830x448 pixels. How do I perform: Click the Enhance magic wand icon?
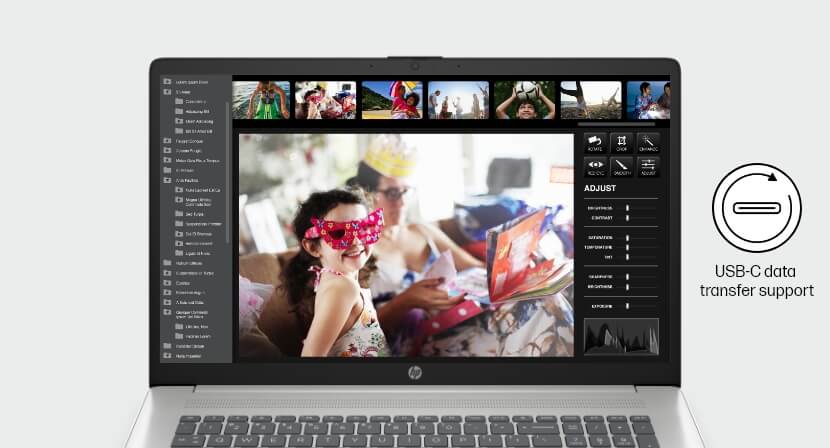point(647,142)
